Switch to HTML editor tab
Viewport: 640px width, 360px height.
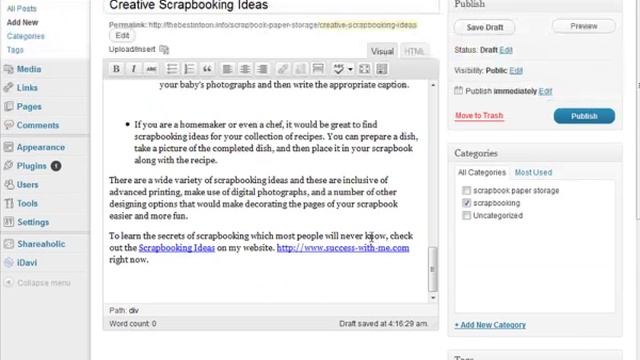(x=414, y=51)
